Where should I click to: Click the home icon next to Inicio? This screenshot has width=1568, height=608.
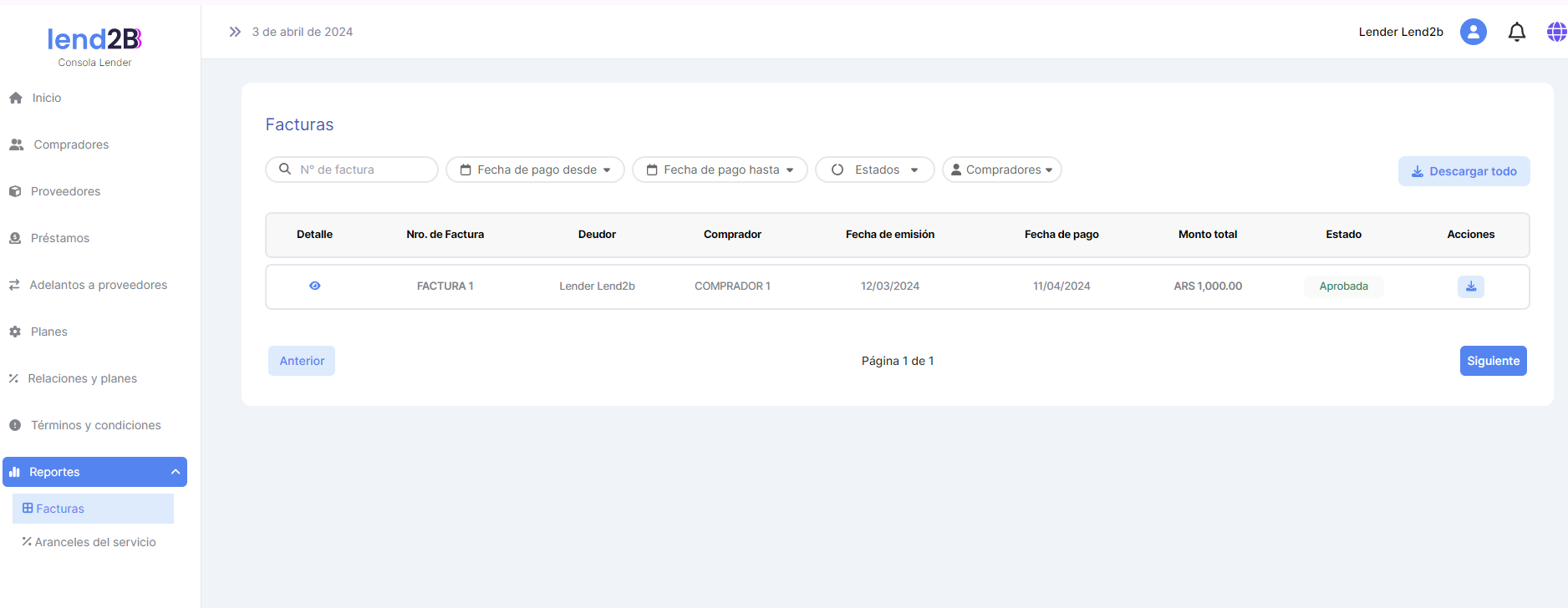tap(16, 98)
